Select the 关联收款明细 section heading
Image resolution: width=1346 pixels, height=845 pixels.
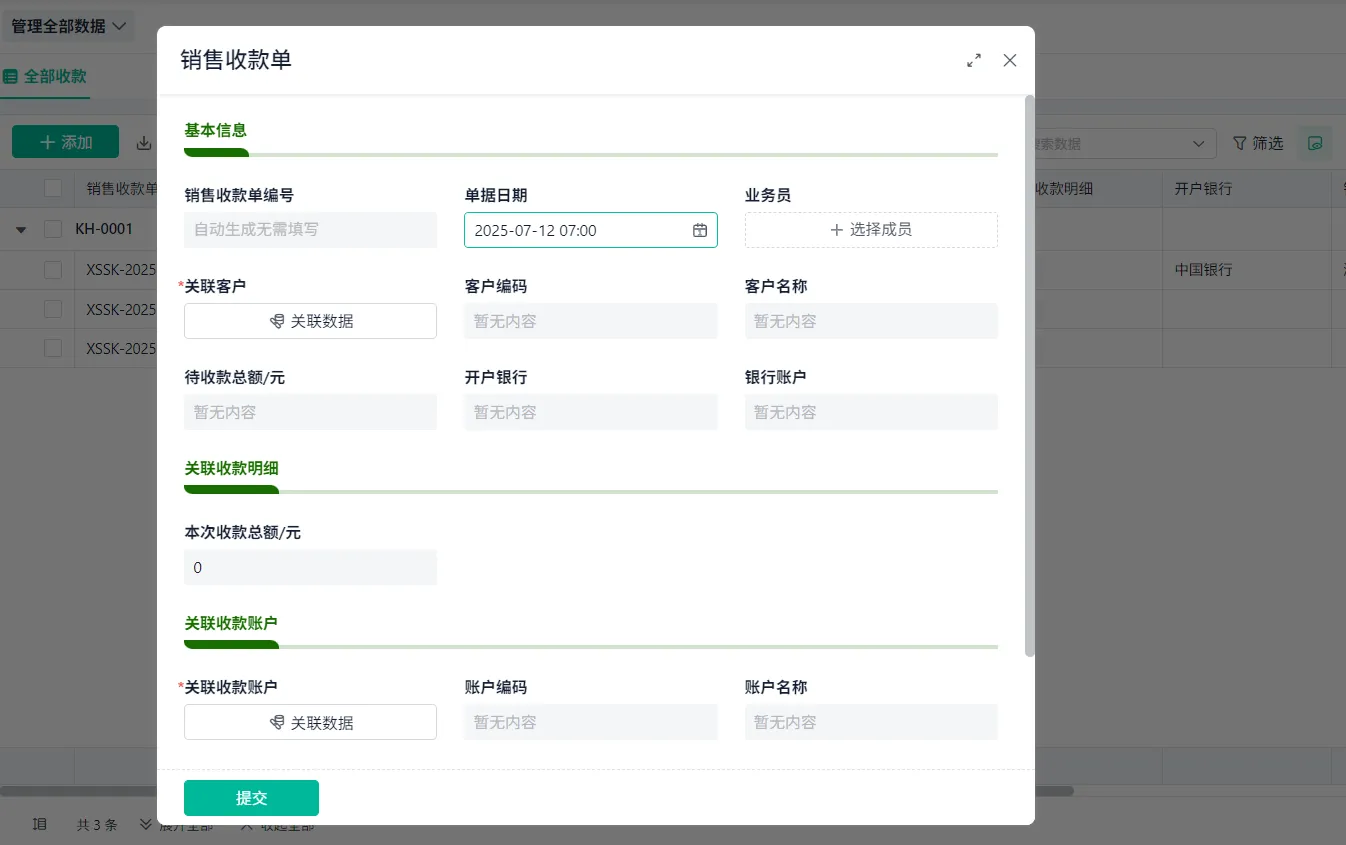tap(231, 467)
